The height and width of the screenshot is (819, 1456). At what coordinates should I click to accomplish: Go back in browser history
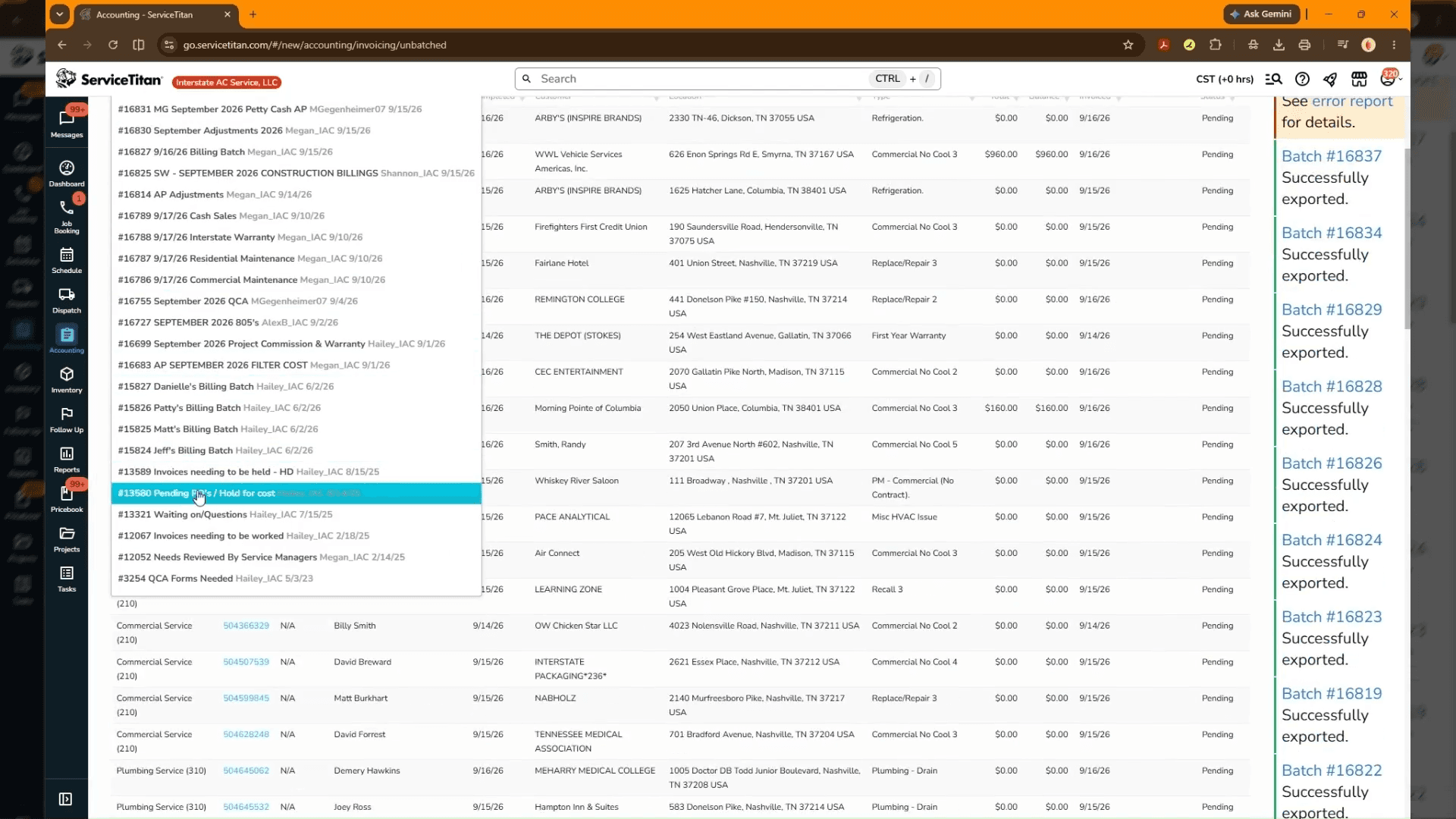click(62, 45)
